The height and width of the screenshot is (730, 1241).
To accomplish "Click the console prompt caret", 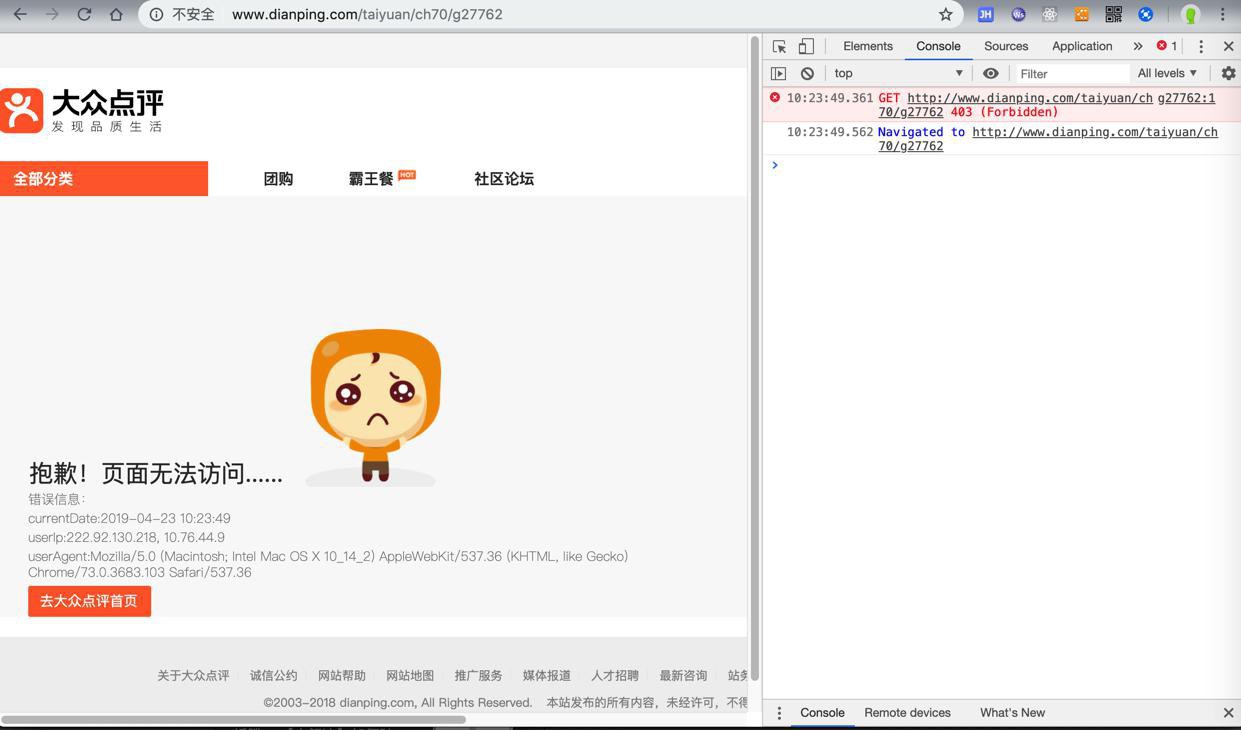I will 774,165.
